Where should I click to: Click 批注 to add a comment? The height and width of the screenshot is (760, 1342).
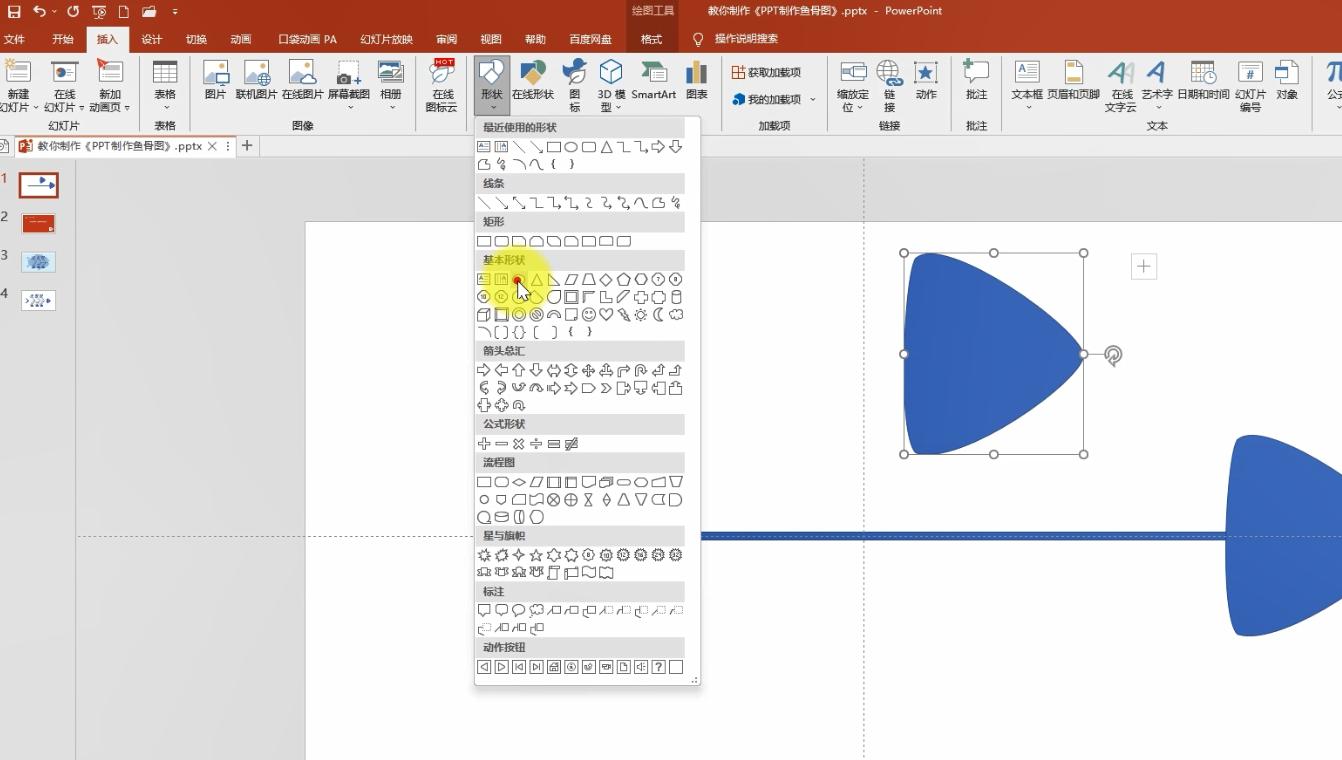[976, 81]
